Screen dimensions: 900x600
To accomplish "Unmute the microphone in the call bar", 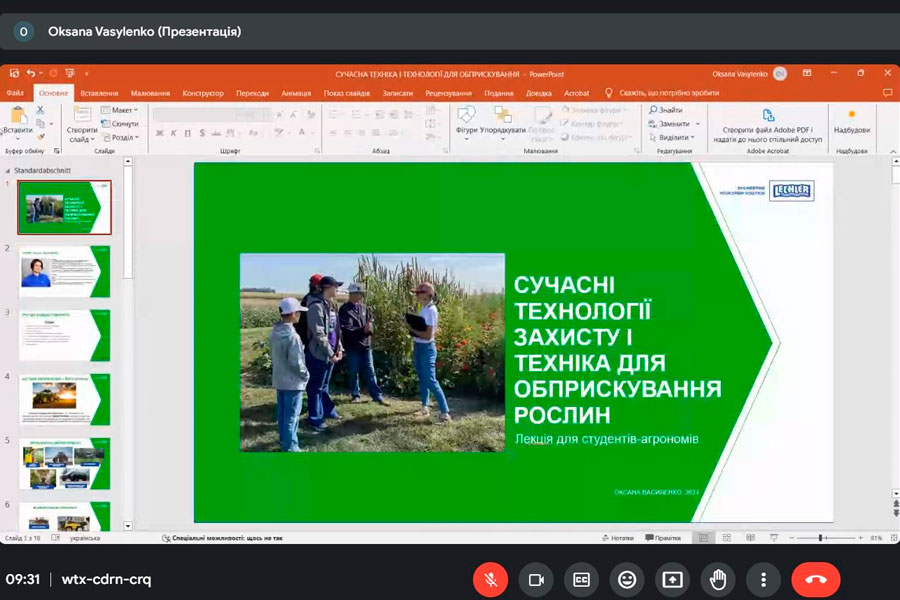I will (x=490, y=579).
